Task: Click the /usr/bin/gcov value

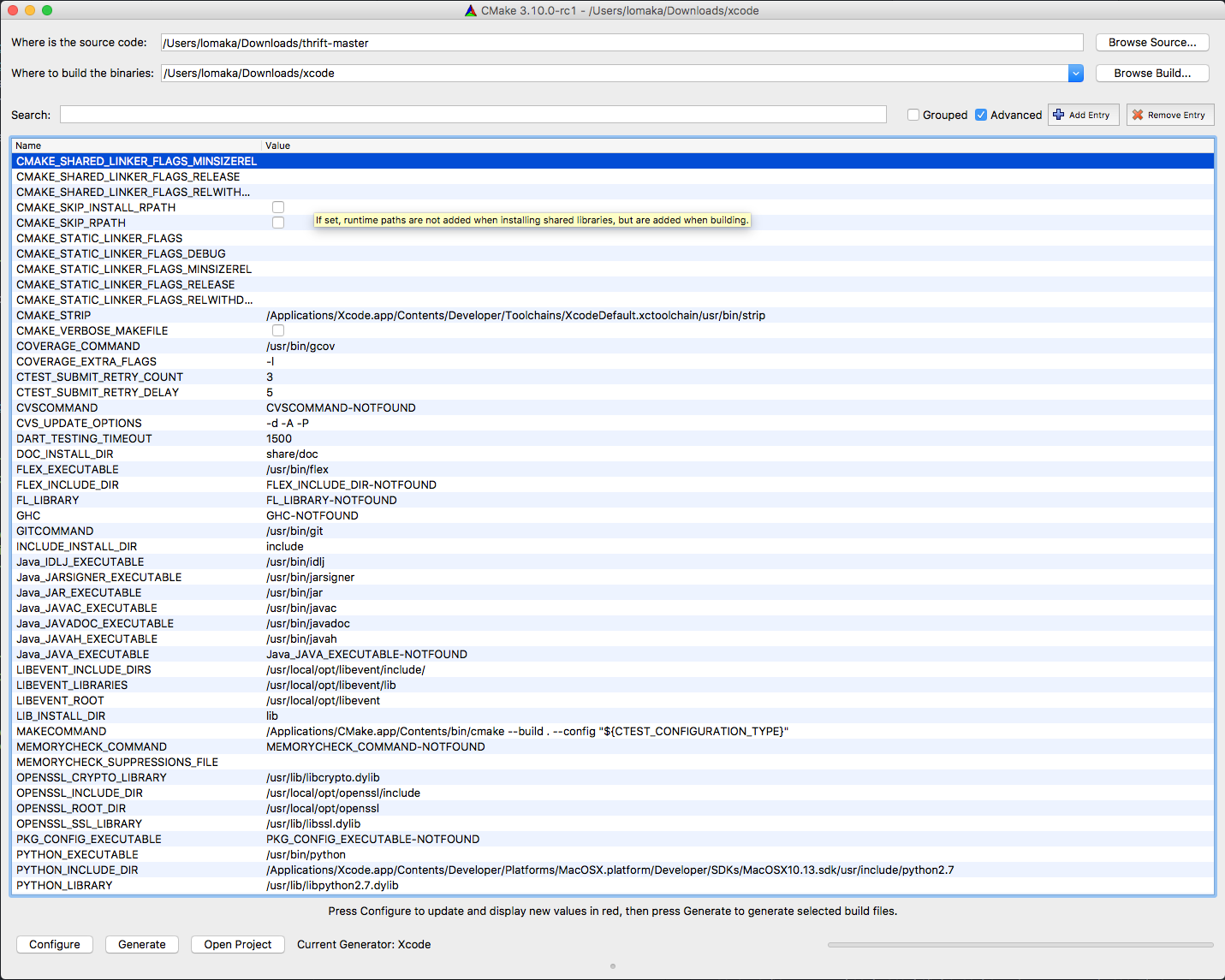Action: click(x=300, y=346)
